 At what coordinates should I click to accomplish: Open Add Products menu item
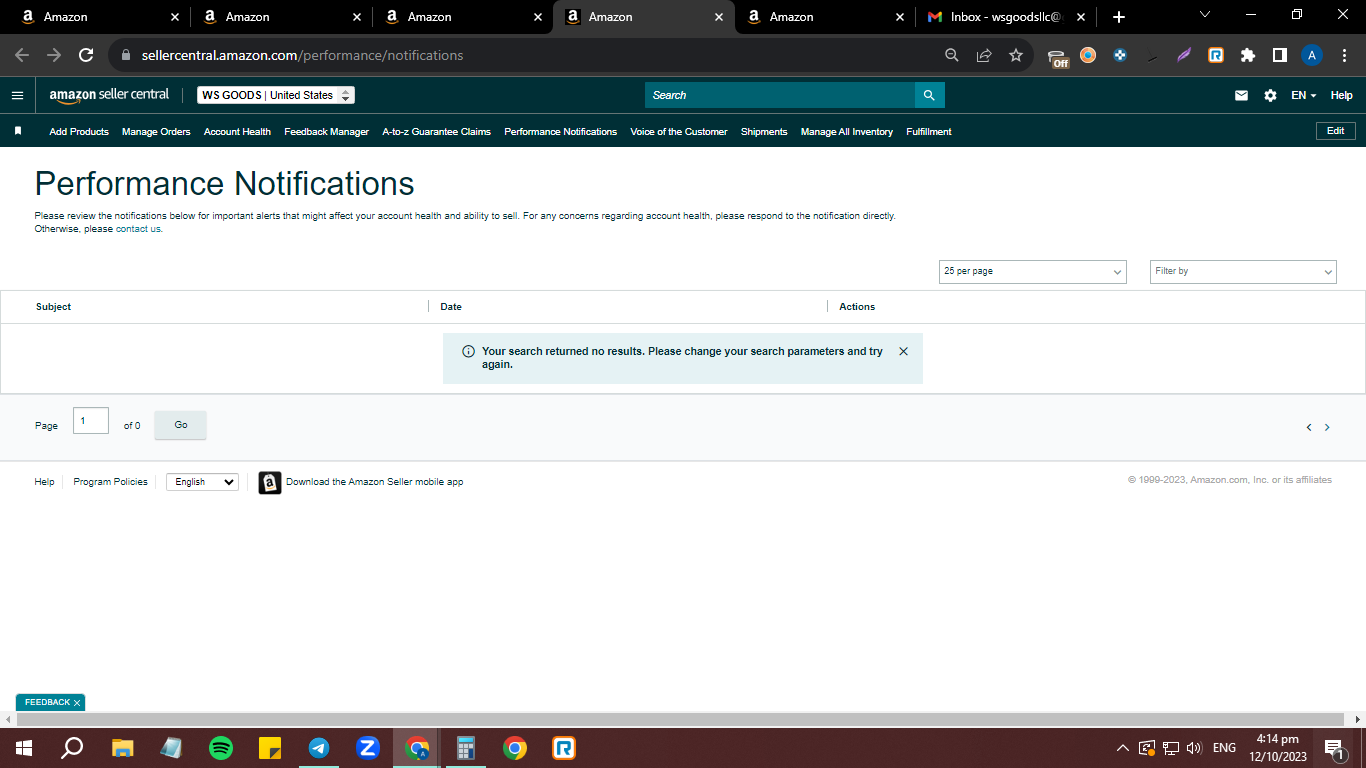pyautogui.click(x=79, y=131)
